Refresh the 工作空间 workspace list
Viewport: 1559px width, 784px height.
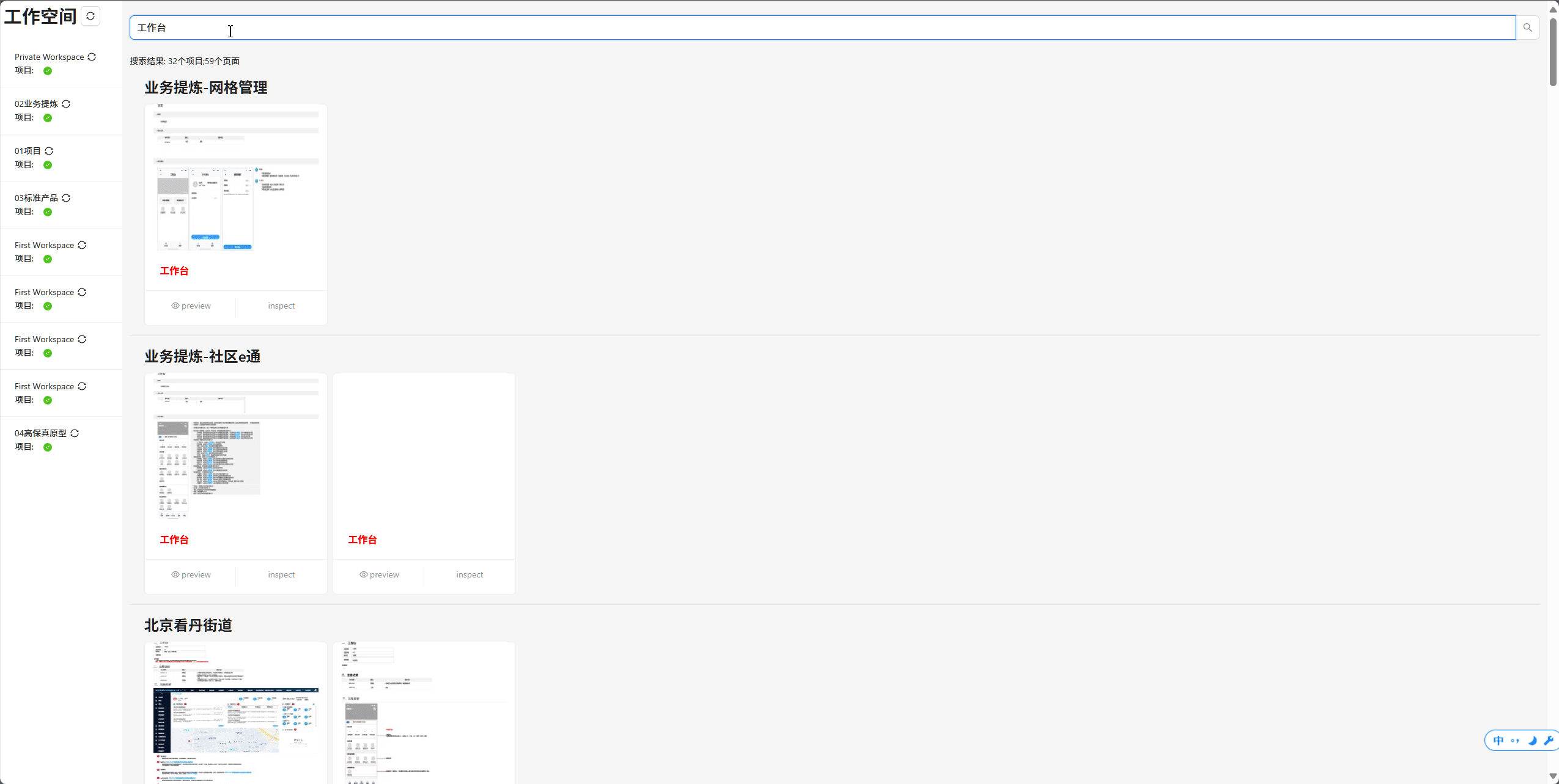click(x=90, y=16)
